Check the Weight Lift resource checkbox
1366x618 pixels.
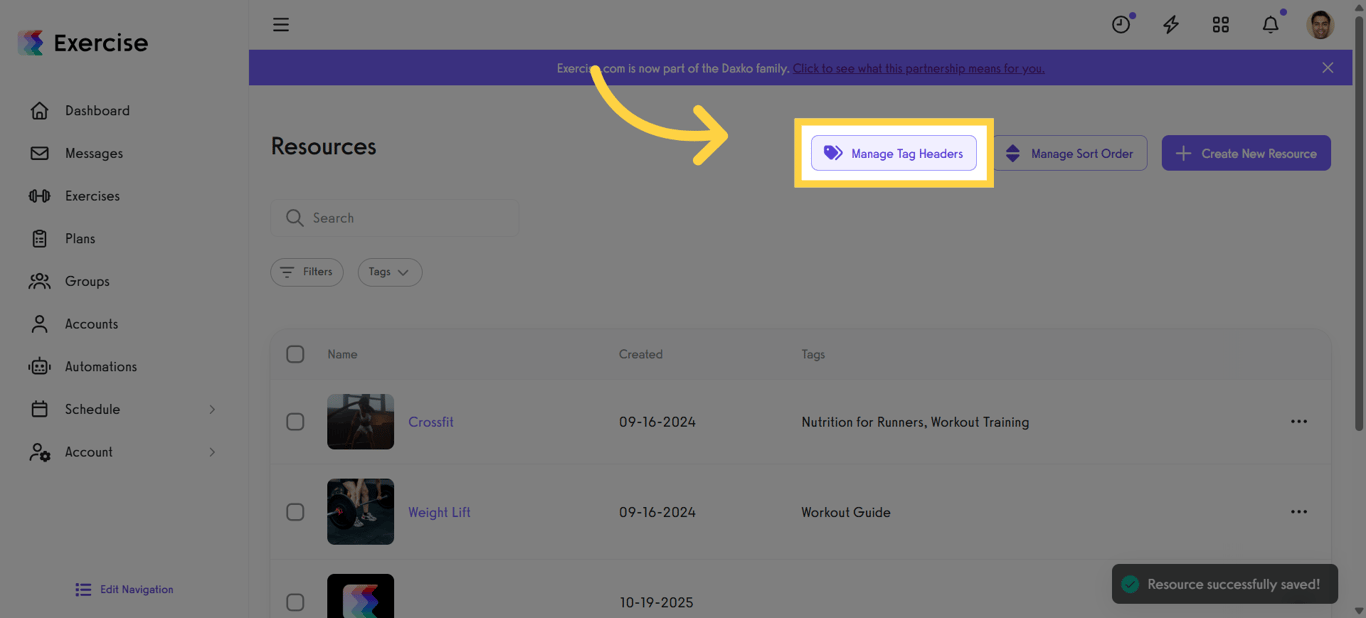[x=295, y=511]
